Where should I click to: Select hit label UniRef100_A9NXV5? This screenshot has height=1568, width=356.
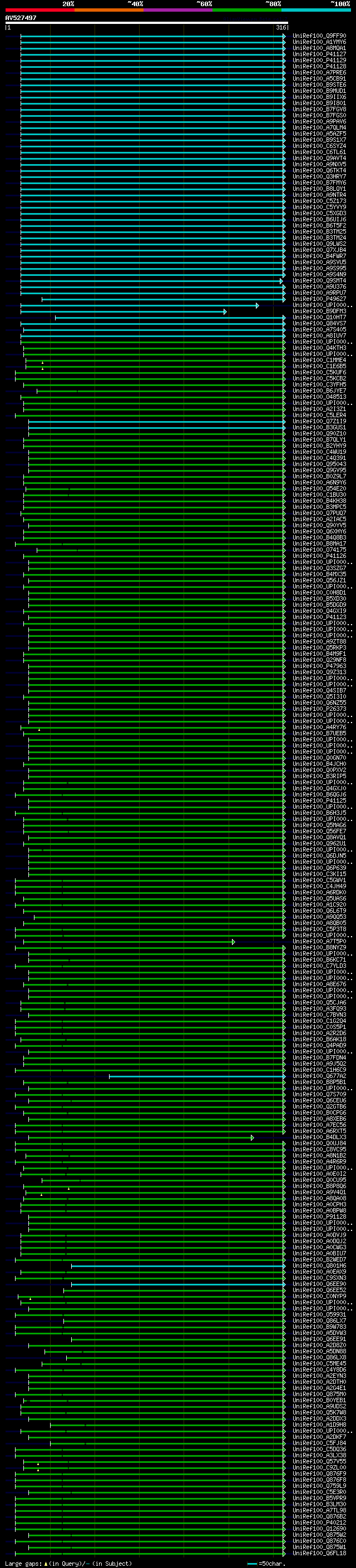[x=319, y=164]
